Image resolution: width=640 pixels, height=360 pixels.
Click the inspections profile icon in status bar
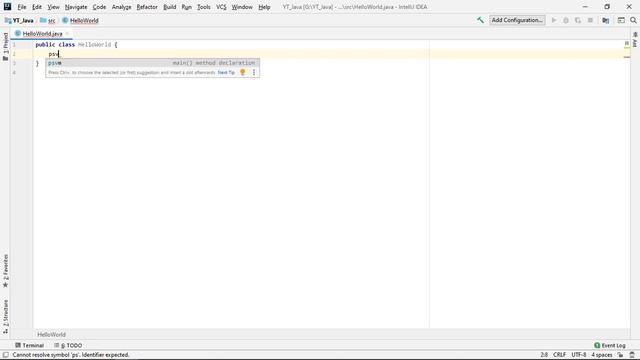click(x=632, y=355)
